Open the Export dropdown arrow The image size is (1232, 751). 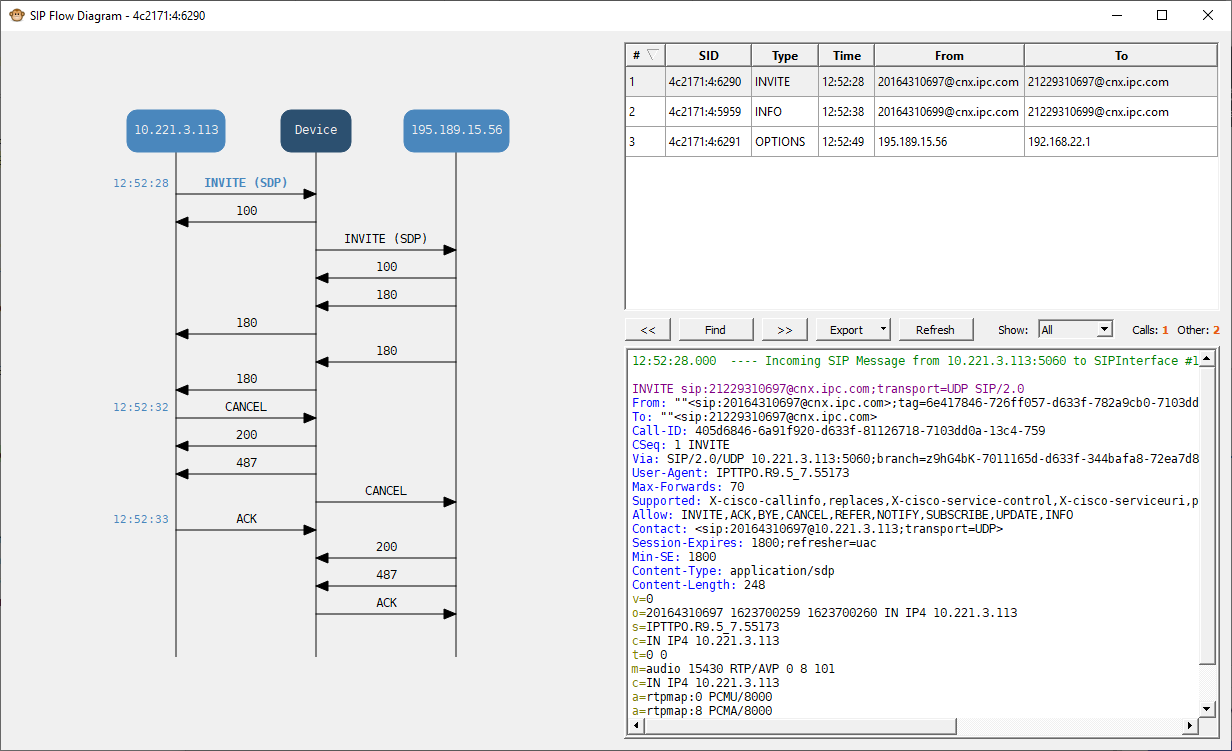point(883,329)
